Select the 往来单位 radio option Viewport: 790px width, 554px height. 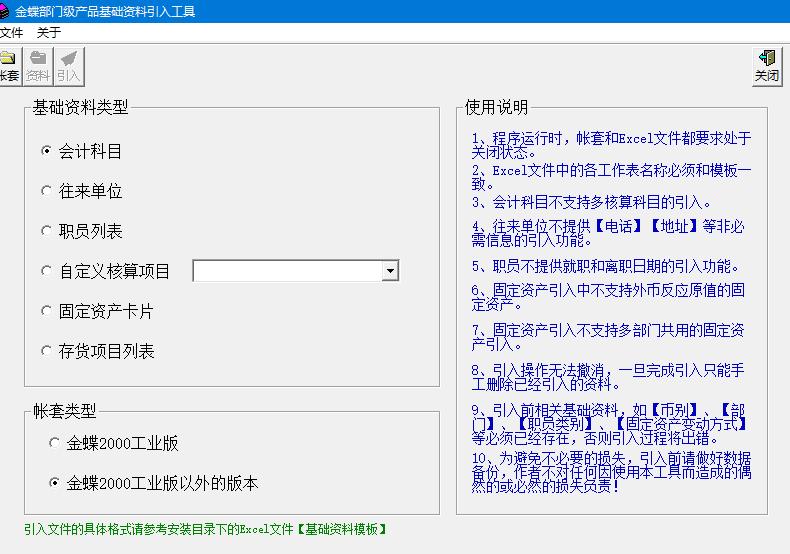pyautogui.click(x=46, y=191)
